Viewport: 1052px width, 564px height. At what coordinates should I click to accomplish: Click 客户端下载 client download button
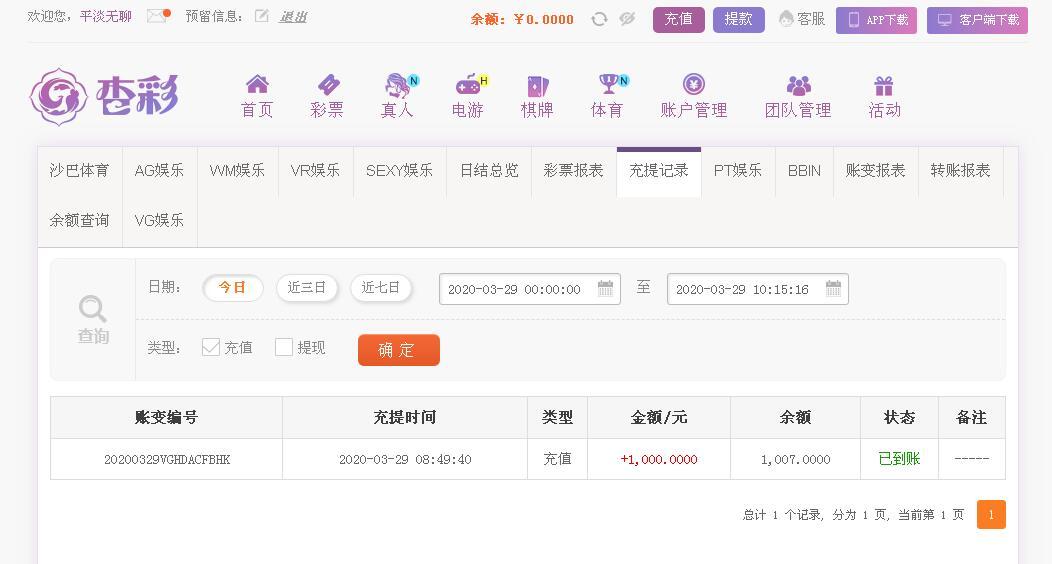click(977, 20)
